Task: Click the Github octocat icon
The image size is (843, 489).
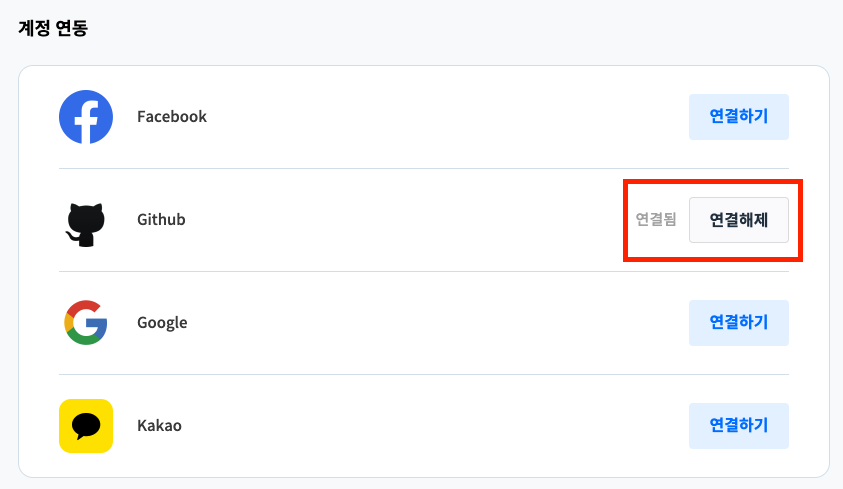Action: pos(85,222)
